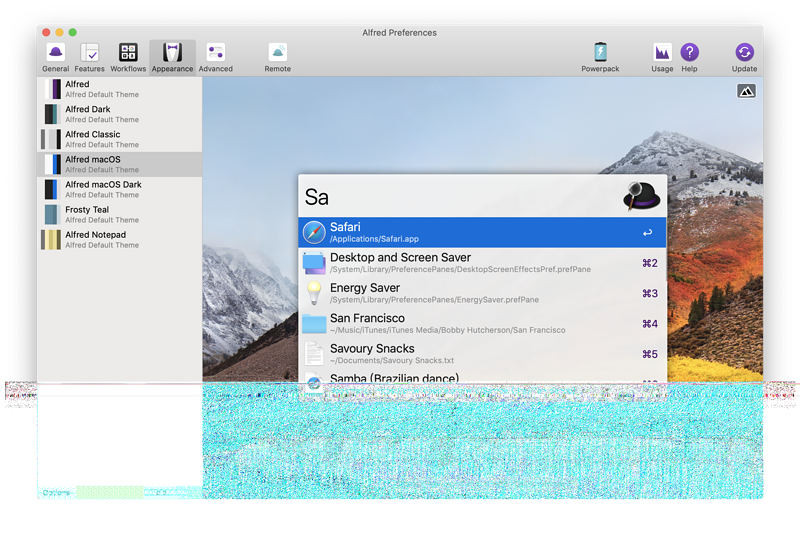Select the Alfred macOS theme
The height and width of the screenshot is (548, 800).
119,164
